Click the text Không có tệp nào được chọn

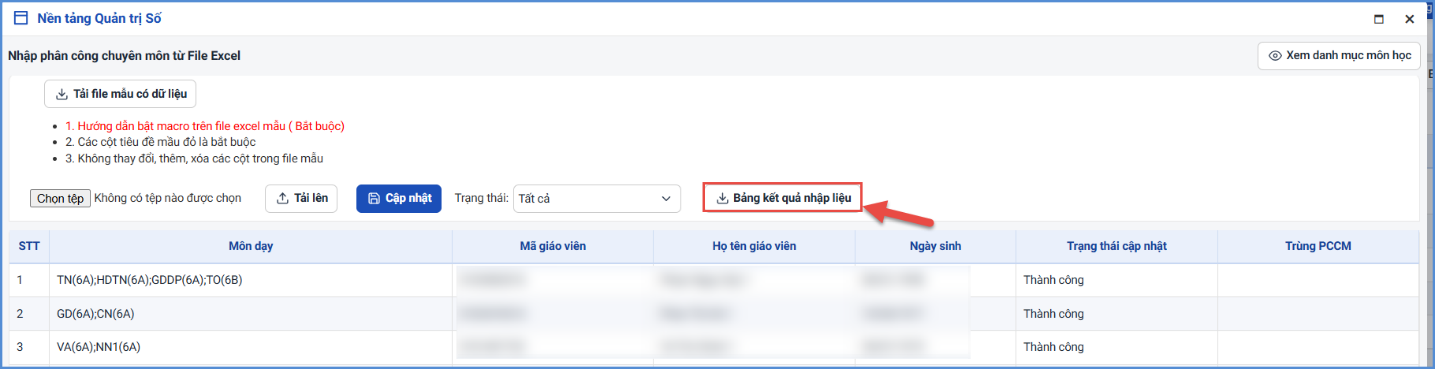168,198
